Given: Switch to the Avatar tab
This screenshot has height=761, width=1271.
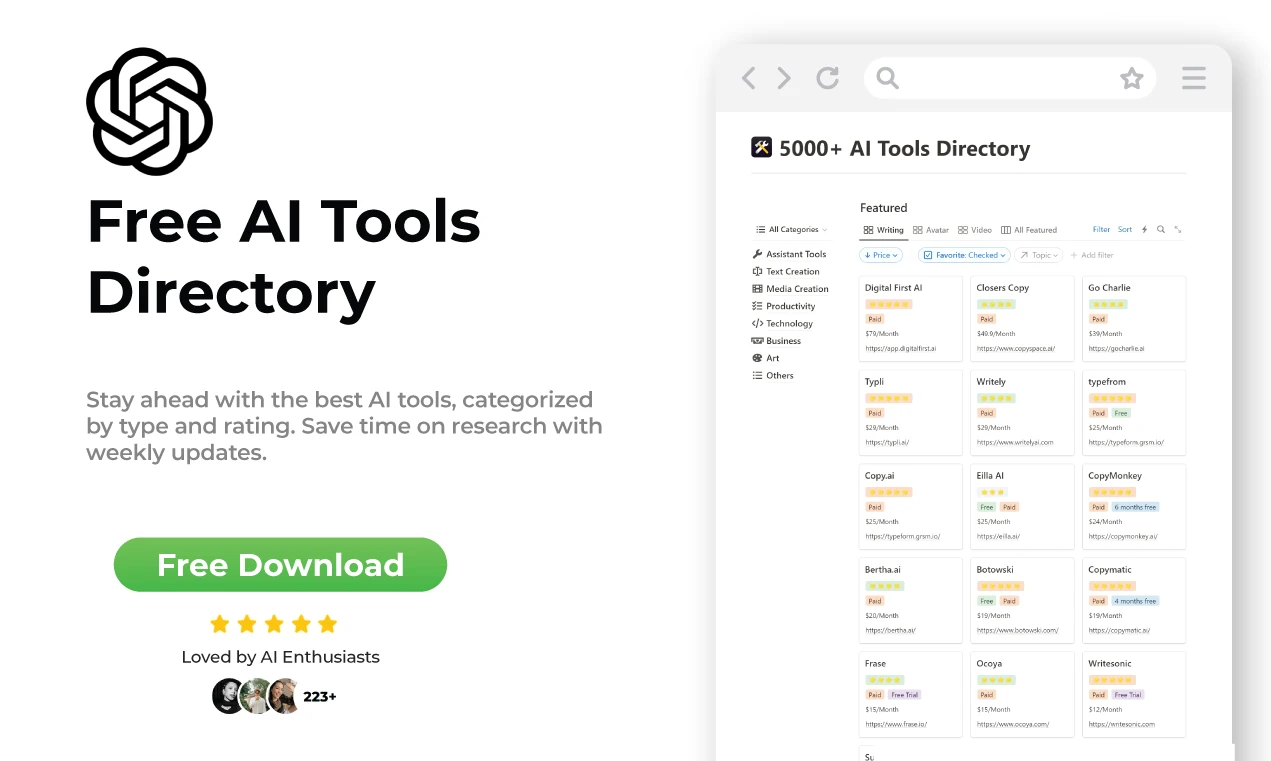Looking at the screenshot, I should 931,230.
